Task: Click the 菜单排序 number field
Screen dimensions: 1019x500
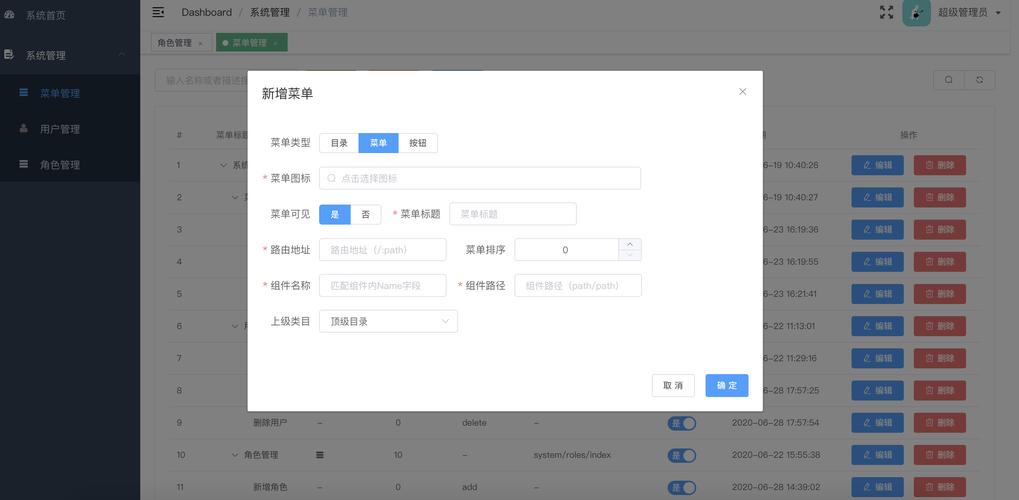Action: pos(565,250)
